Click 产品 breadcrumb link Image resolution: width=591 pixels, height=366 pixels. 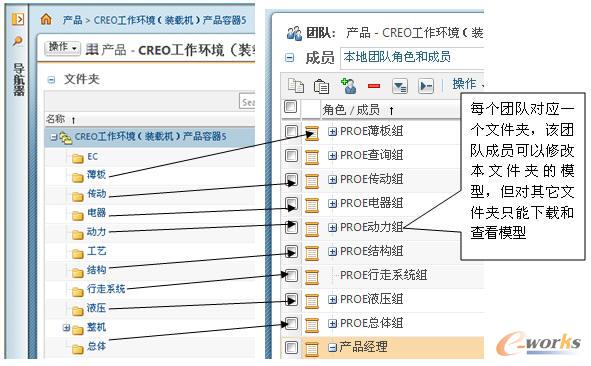click(x=72, y=19)
